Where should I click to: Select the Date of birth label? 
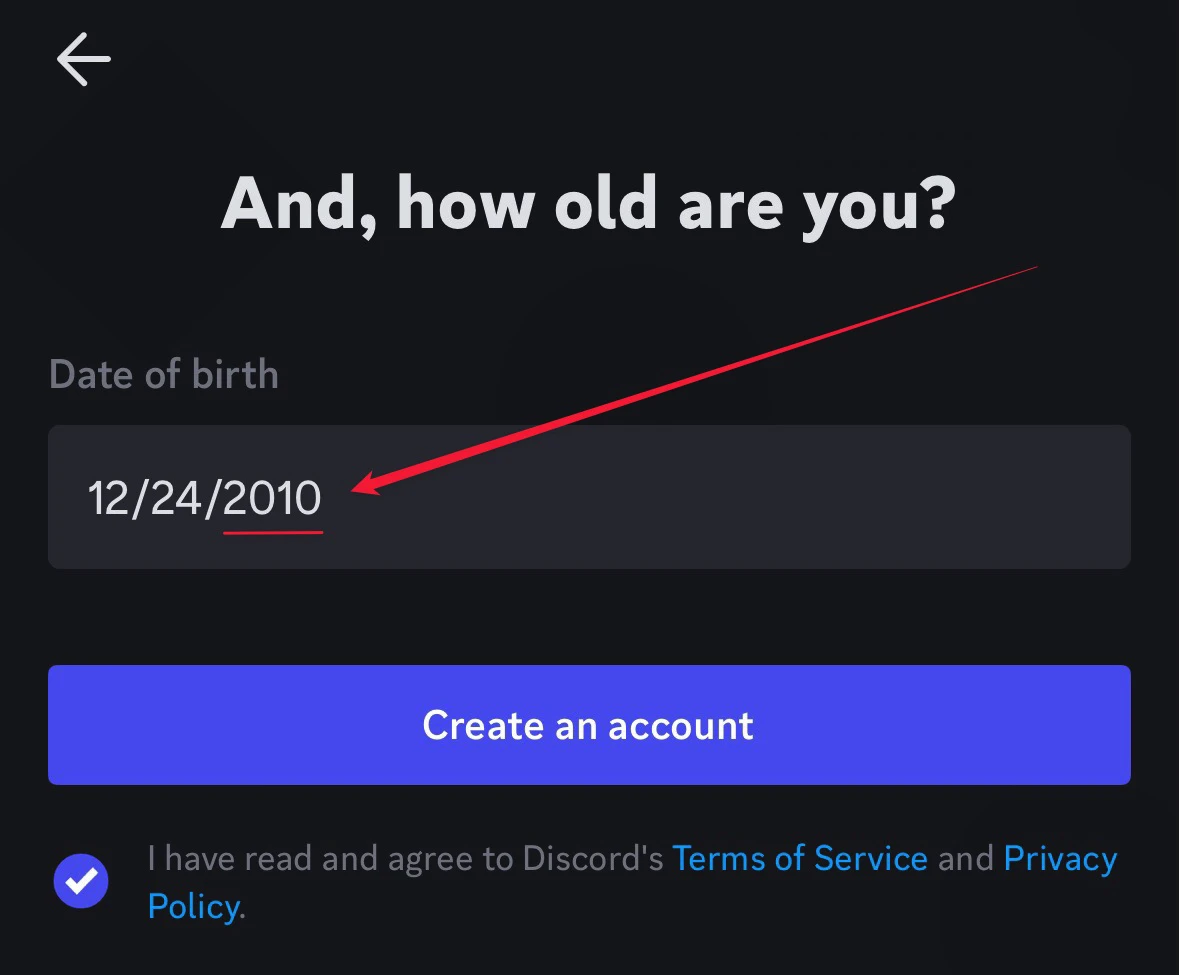tap(164, 374)
